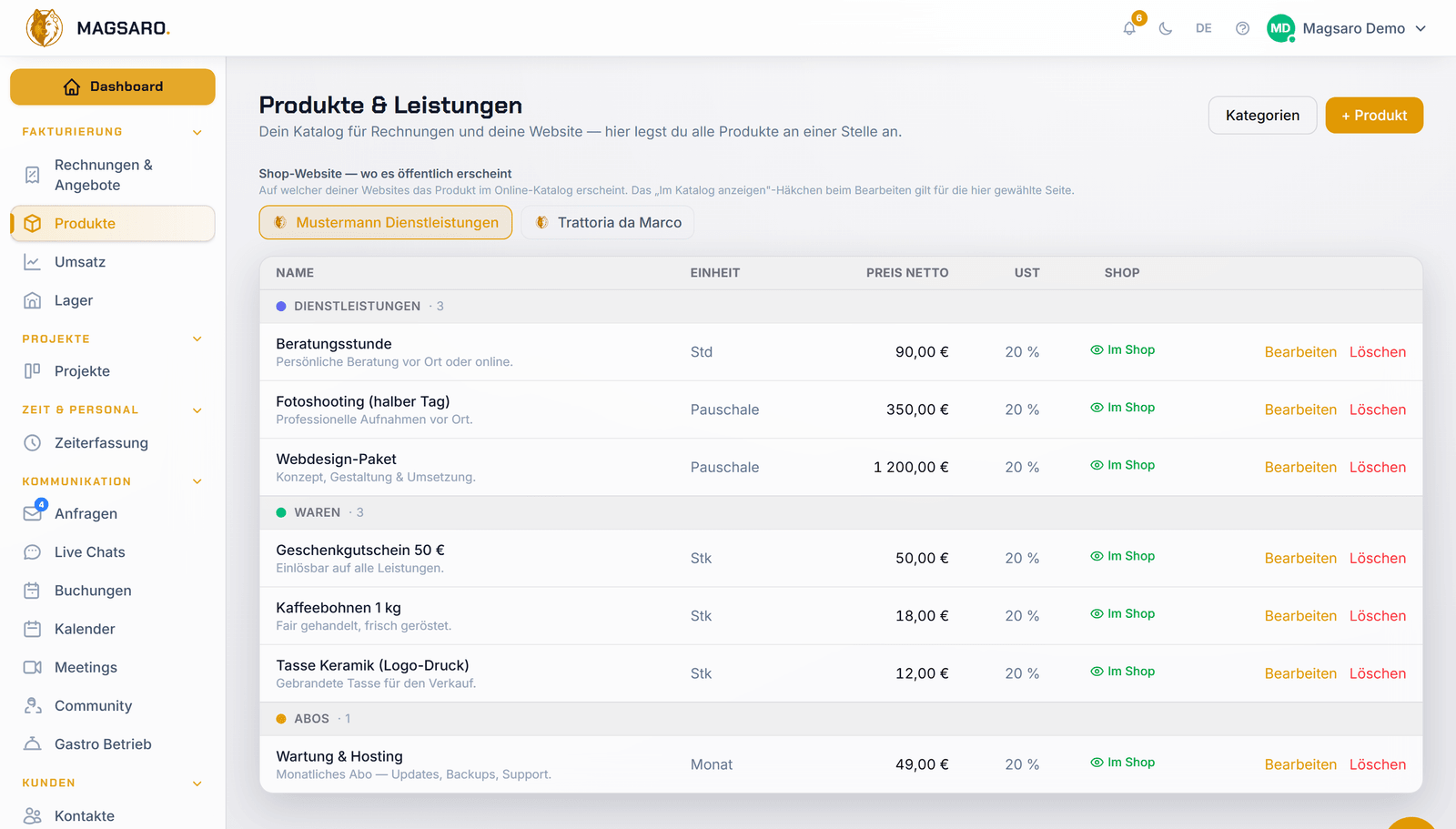Screen dimensions: 1456x829
Task: Click the Kalender icon in sidebar
Action: [x=33, y=629]
